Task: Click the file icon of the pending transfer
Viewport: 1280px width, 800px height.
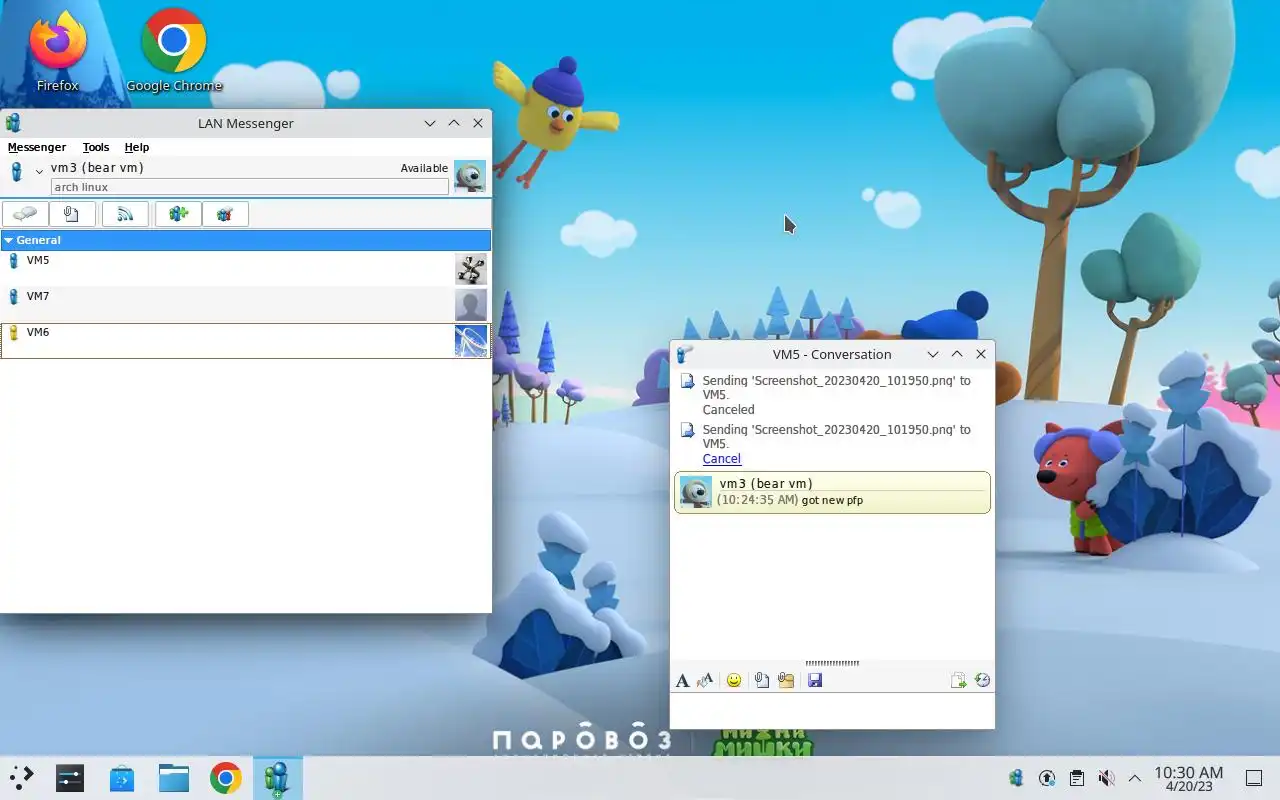Action: (x=687, y=430)
